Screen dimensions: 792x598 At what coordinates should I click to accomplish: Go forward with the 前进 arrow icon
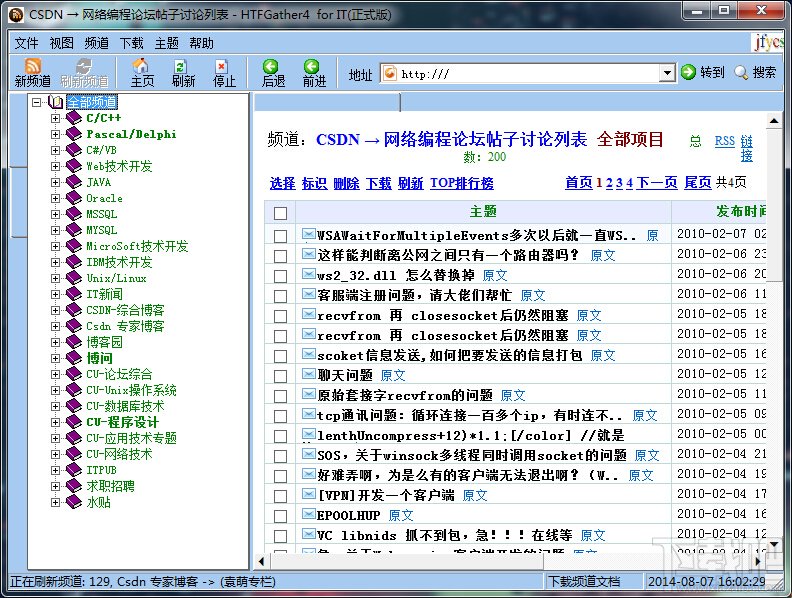[311, 66]
